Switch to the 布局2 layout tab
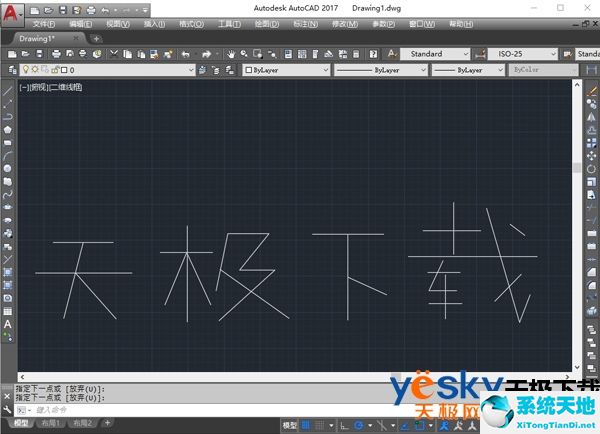This screenshot has height=434, width=600. tap(83, 423)
